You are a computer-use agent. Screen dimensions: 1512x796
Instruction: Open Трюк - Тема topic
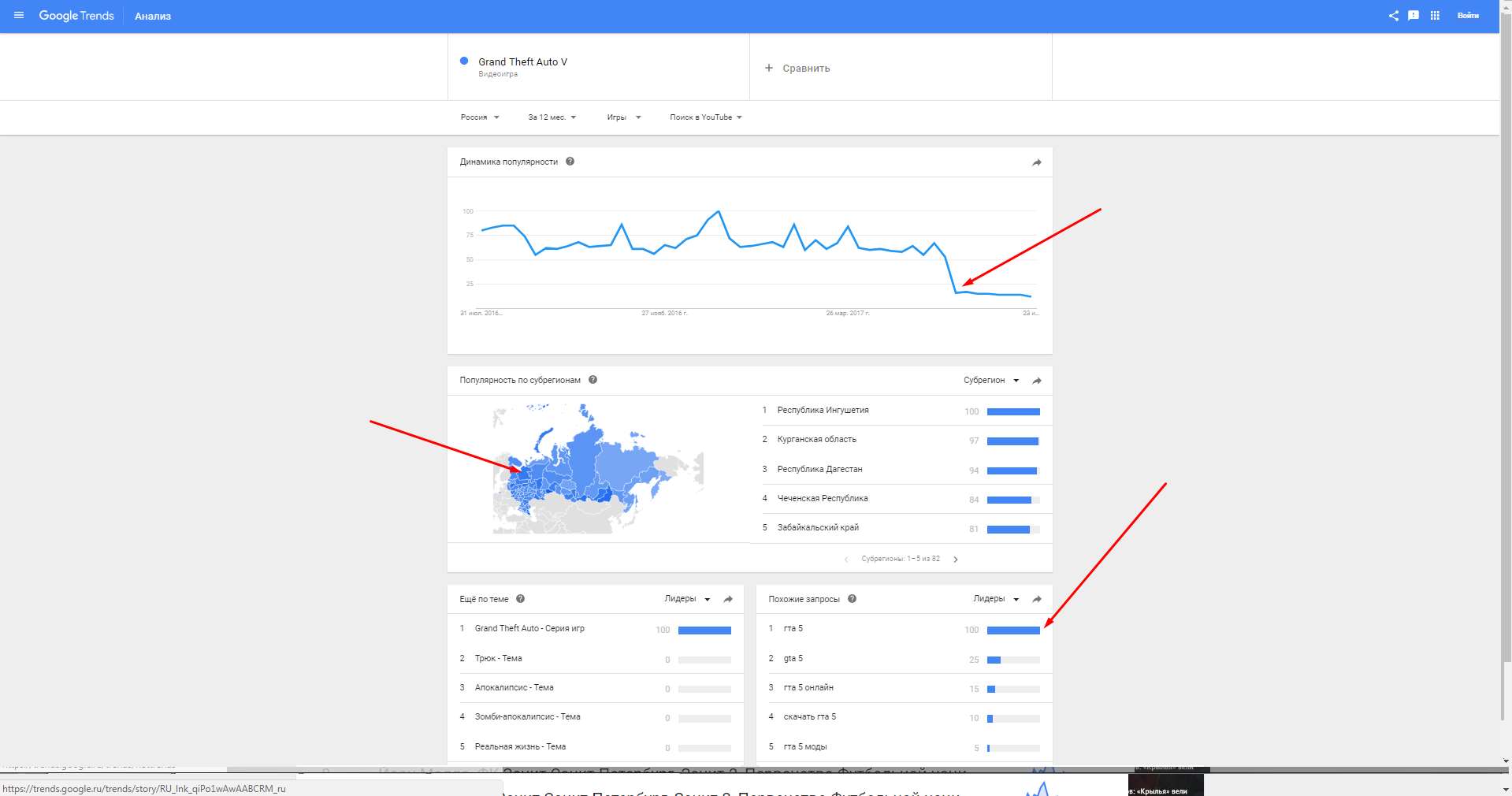coord(498,659)
